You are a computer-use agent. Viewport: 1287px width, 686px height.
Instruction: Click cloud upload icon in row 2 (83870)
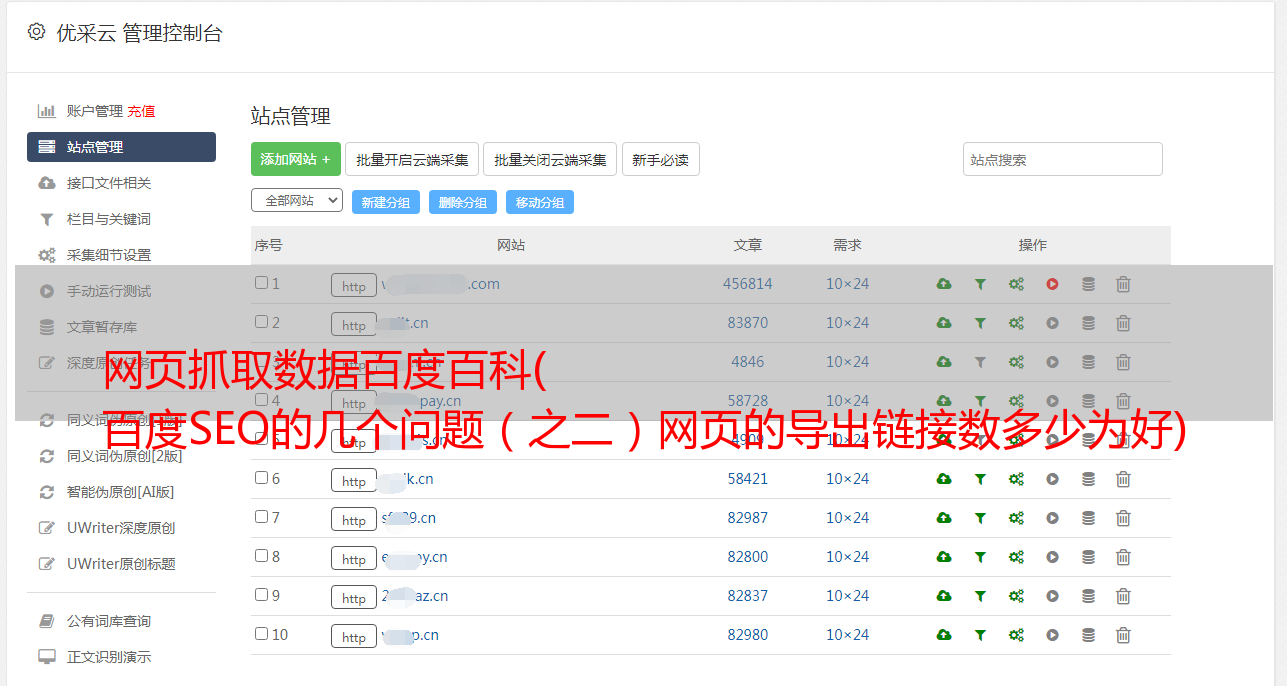click(944, 323)
